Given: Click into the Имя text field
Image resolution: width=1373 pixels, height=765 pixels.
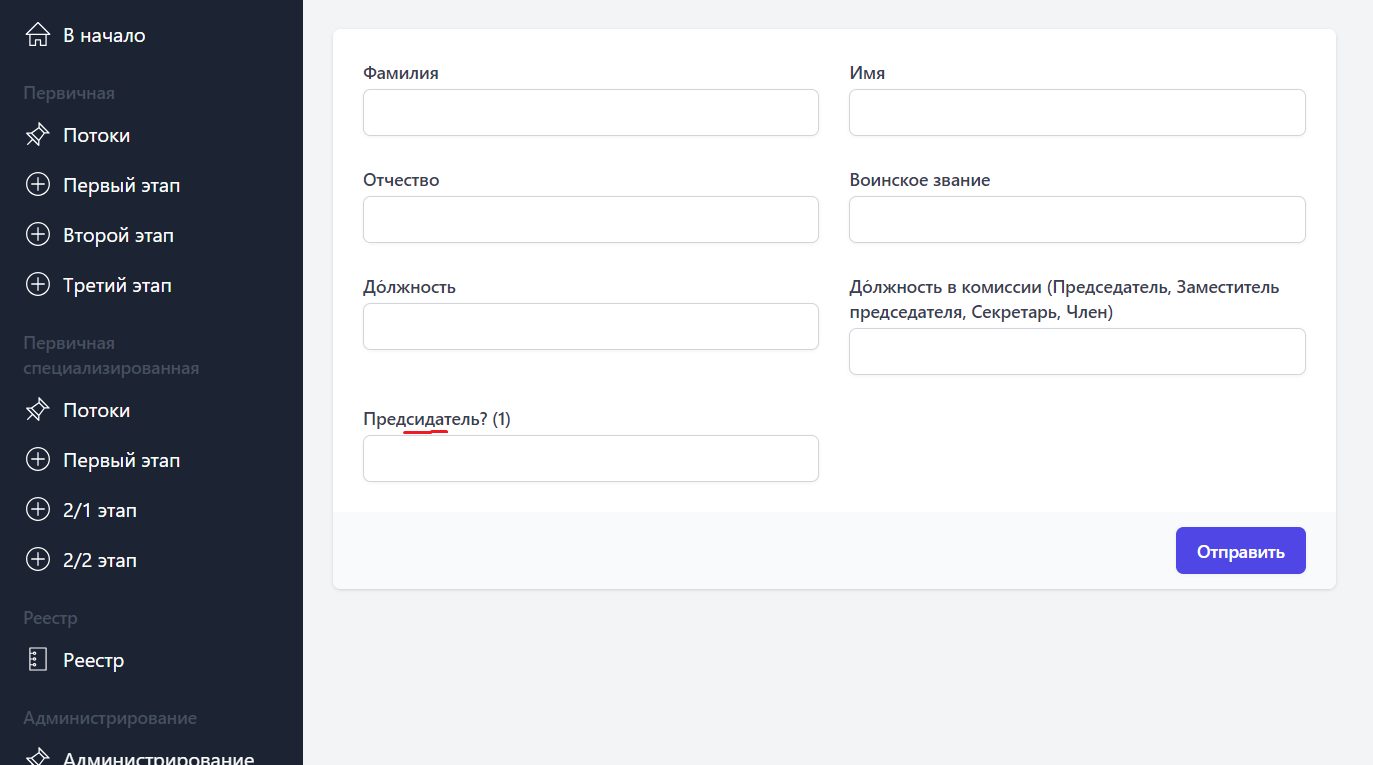Looking at the screenshot, I should tap(1076, 113).
